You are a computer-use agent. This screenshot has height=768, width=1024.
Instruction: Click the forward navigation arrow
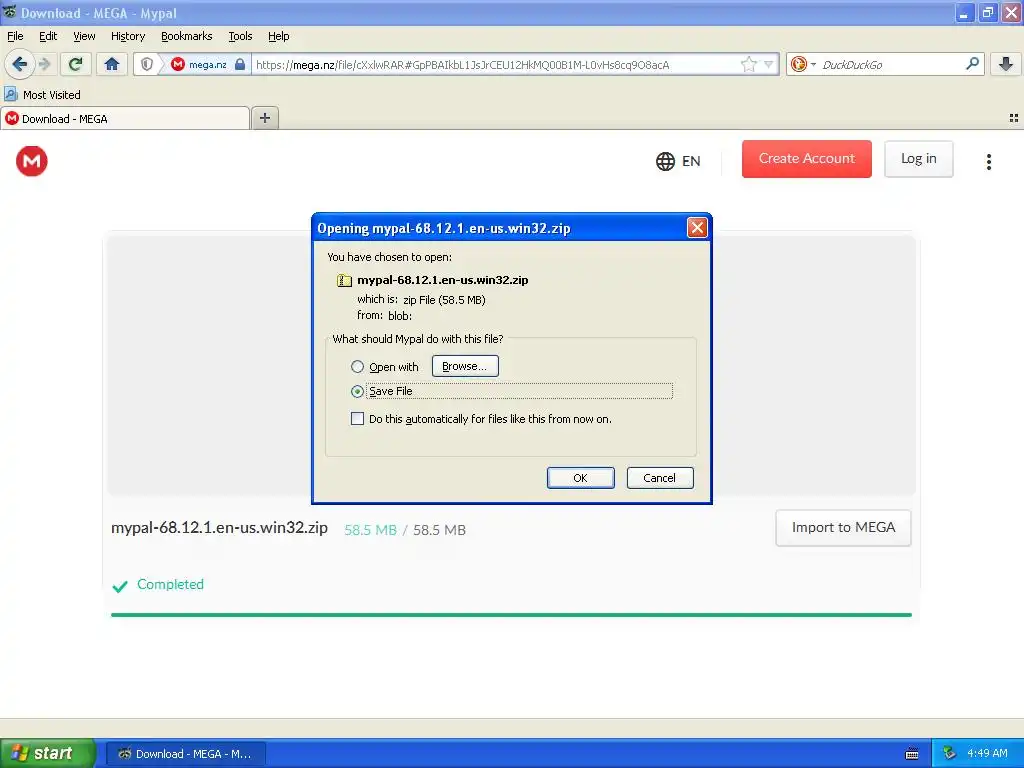pos(44,64)
